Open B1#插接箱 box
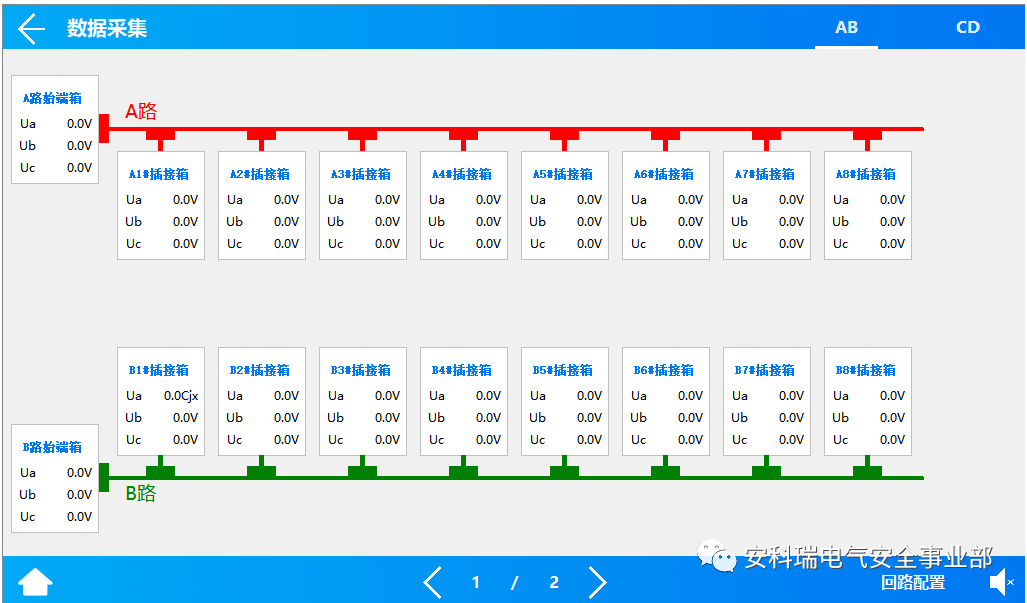Image resolution: width=1027 pixels, height=603 pixels. (161, 401)
